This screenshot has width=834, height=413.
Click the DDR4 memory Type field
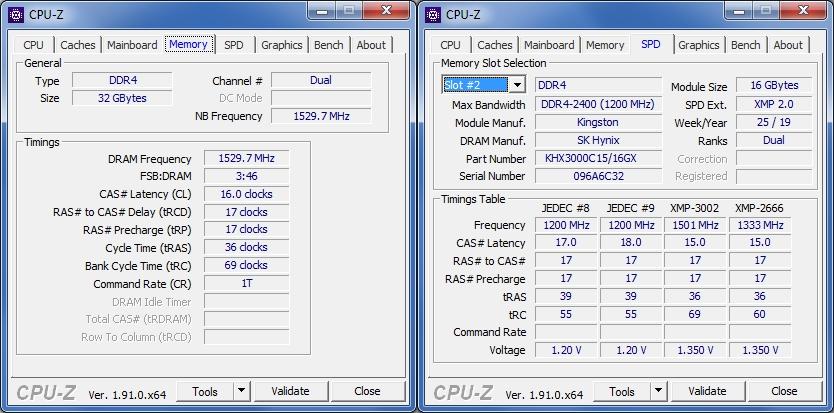[x=122, y=80]
